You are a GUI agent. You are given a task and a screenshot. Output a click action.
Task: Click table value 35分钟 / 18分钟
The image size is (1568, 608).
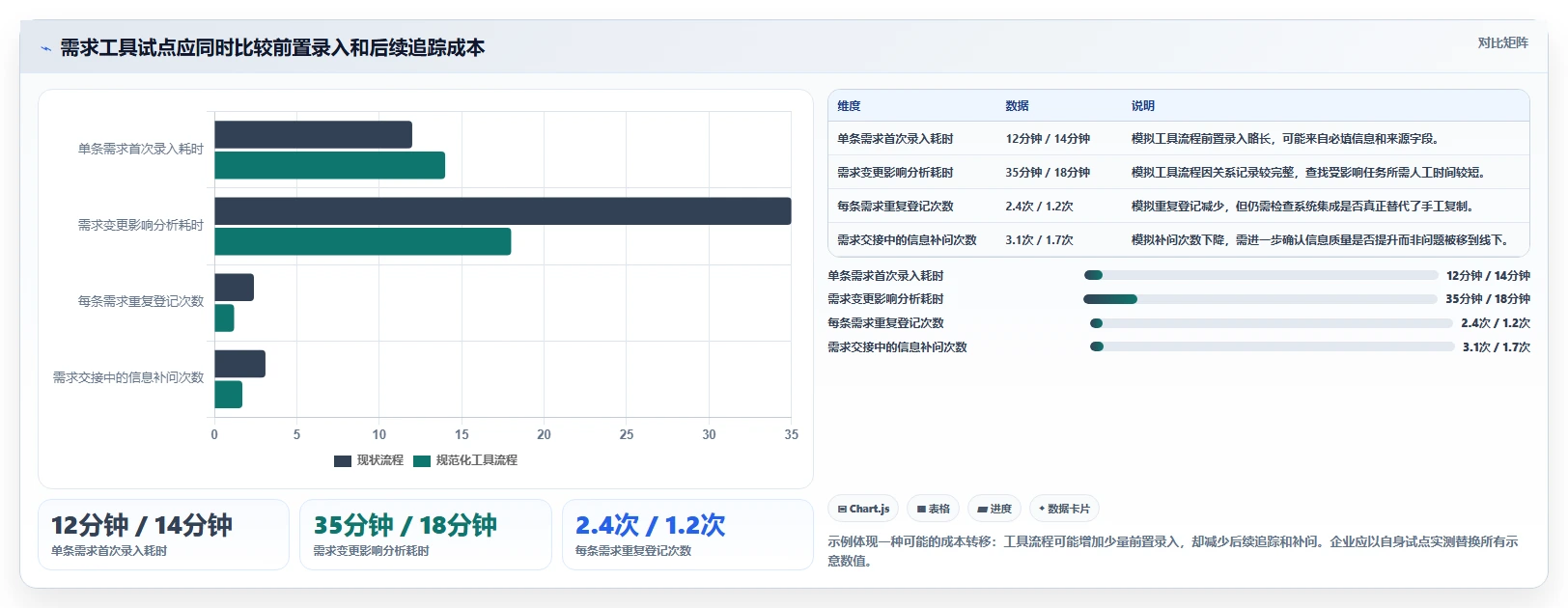[1048, 173]
